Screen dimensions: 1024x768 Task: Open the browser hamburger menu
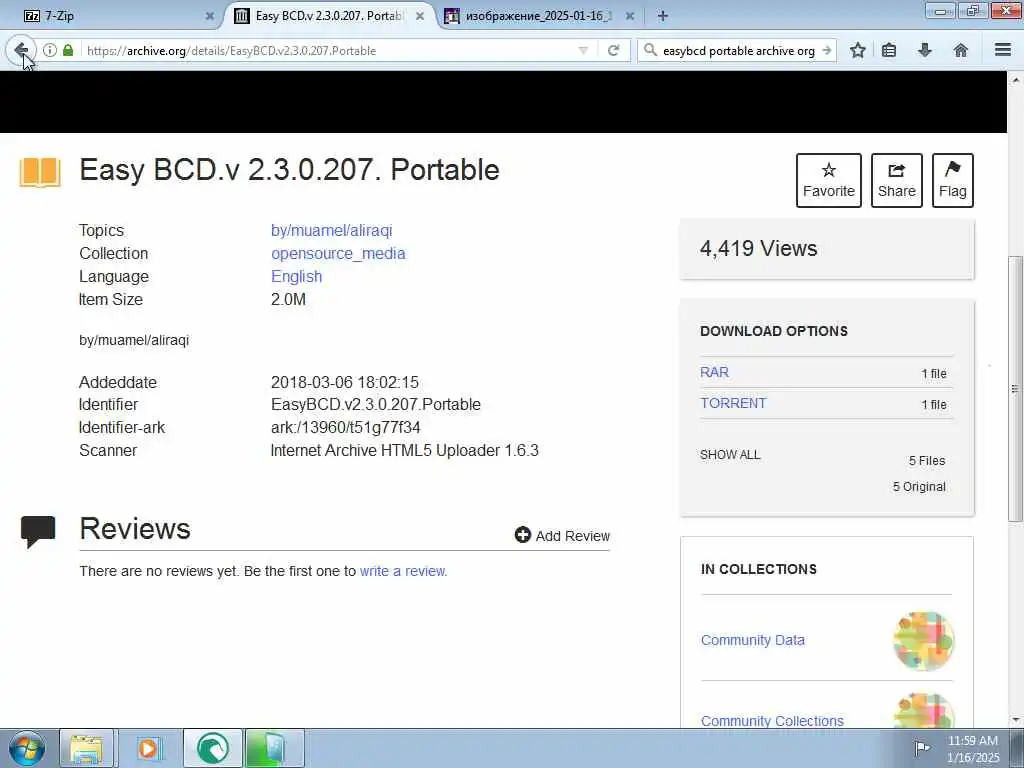coord(1003,50)
